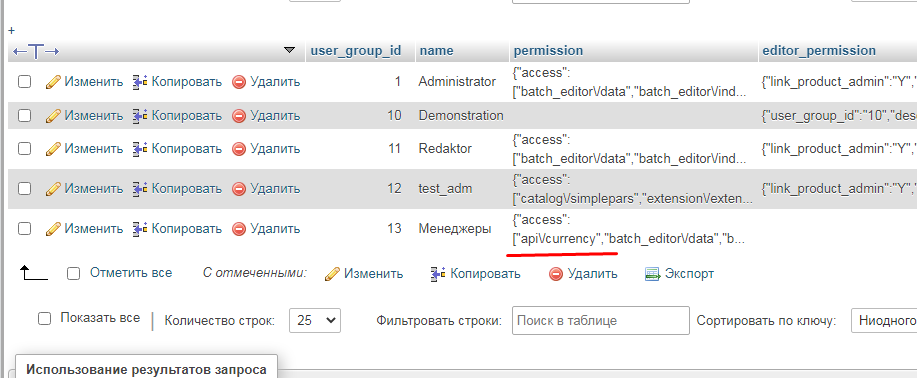This screenshot has width=917, height=378.
Task: Click the 'test_adm' name cell
Action: pos(445,188)
